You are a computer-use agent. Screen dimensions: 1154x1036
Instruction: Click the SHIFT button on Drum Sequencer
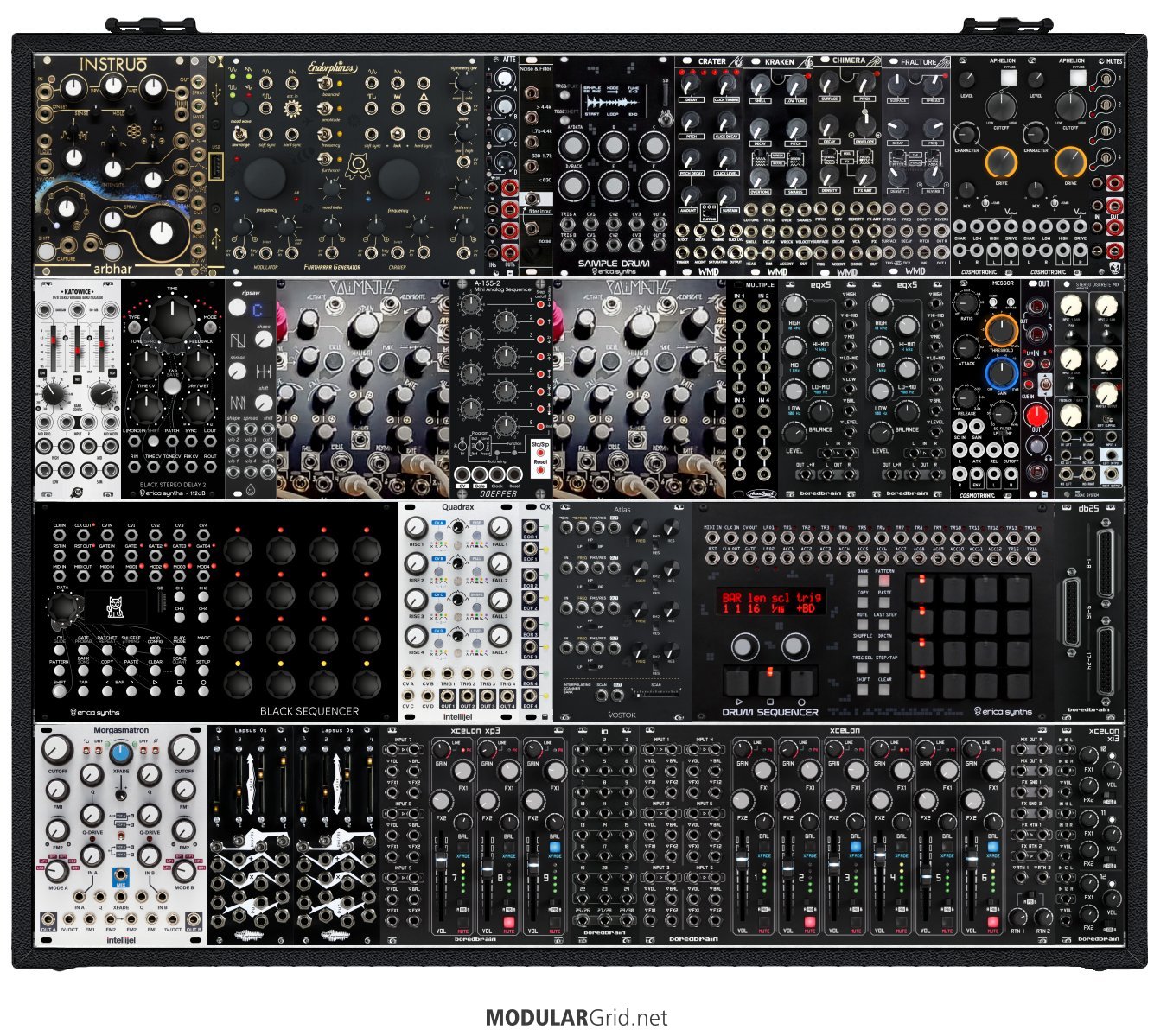(863, 689)
